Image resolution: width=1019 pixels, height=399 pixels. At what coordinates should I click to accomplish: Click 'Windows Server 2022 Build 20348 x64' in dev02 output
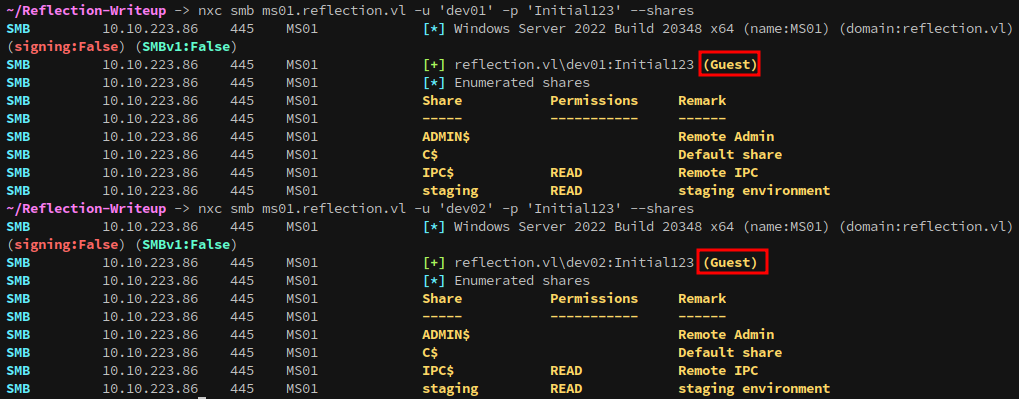(x=594, y=227)
